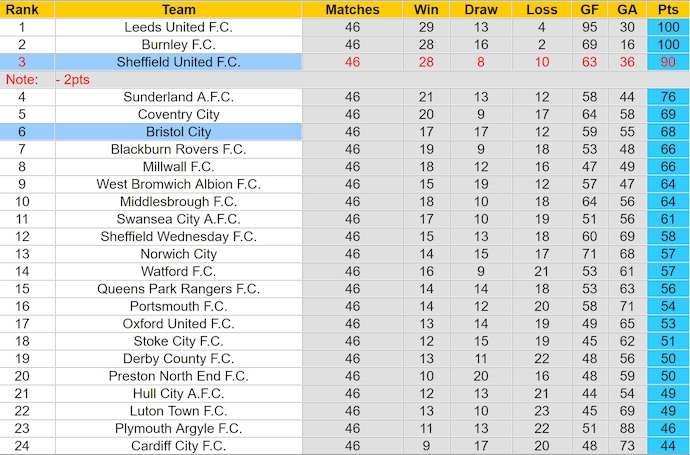Click Leeds United's 100 points cell
The image size is (690, 455).
(667, 27)
